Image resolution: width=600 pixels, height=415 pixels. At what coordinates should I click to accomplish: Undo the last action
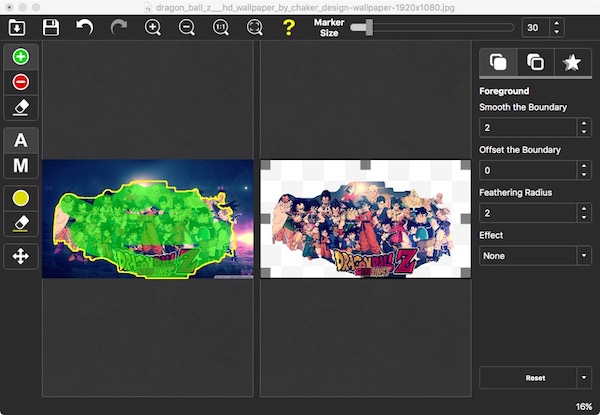[85, 28]
